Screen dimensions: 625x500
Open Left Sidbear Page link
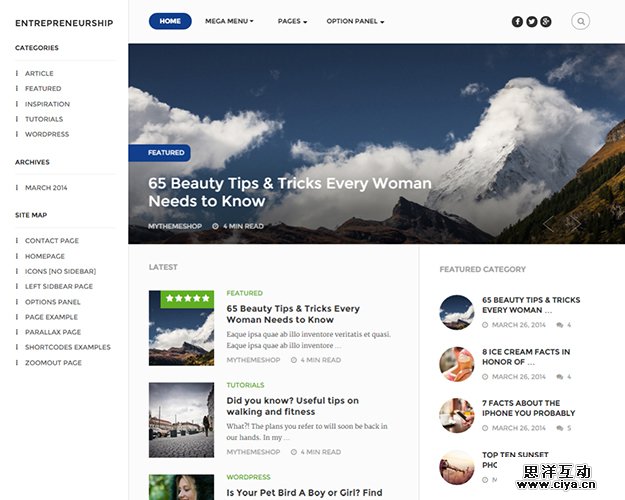(x=59, y=287)
